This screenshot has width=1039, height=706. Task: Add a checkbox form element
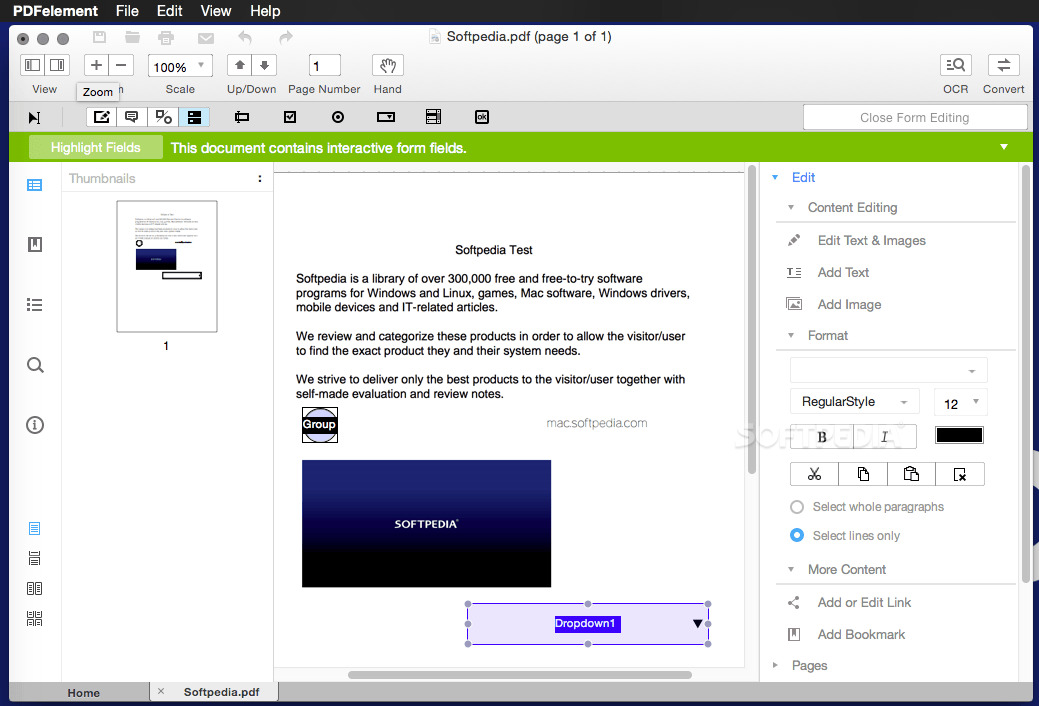(x=290, y=117)
